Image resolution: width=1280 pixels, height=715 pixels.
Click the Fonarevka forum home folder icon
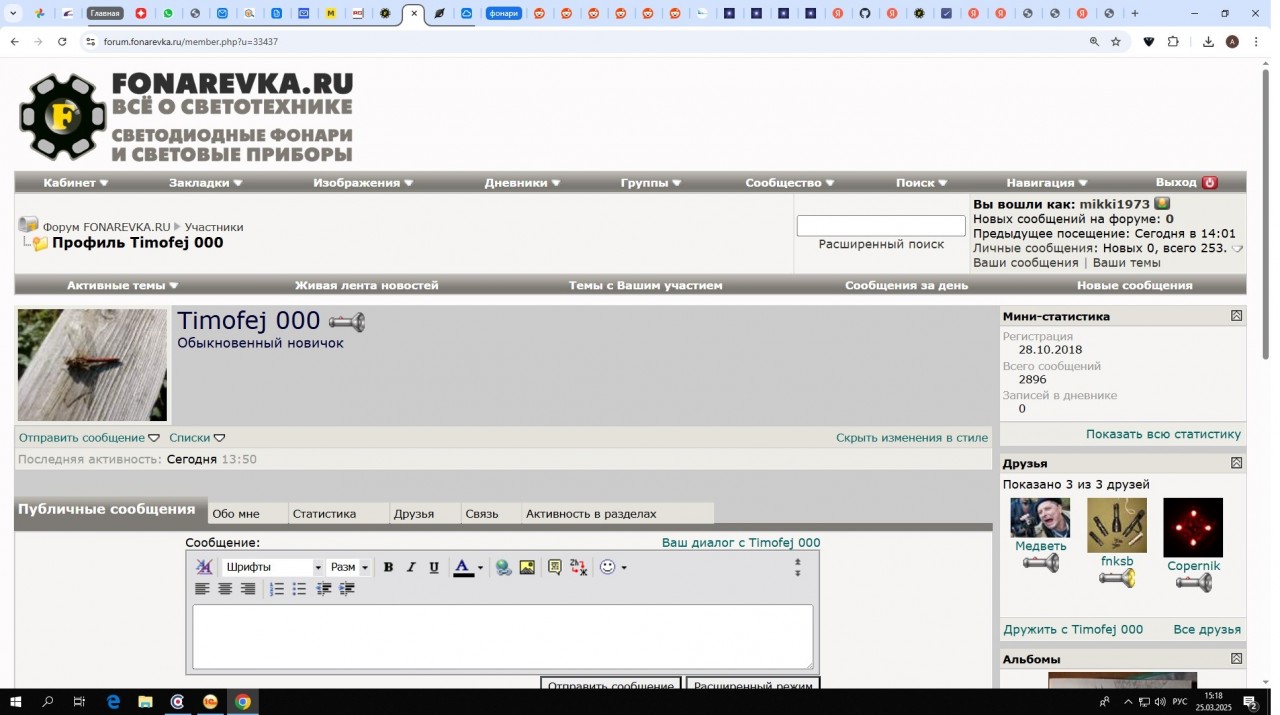pos(28,225)
